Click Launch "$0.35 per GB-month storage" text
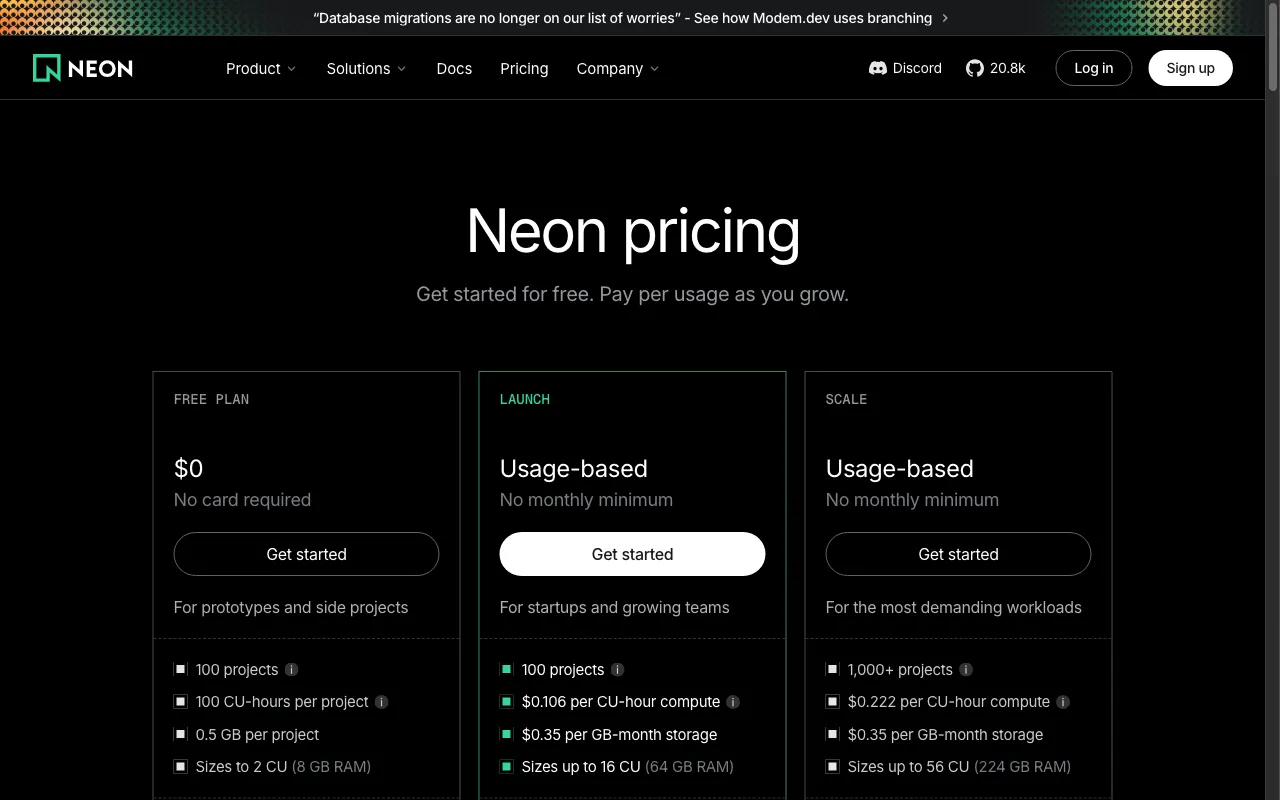Screen dimensions: 1280x800 pos(619,734)
